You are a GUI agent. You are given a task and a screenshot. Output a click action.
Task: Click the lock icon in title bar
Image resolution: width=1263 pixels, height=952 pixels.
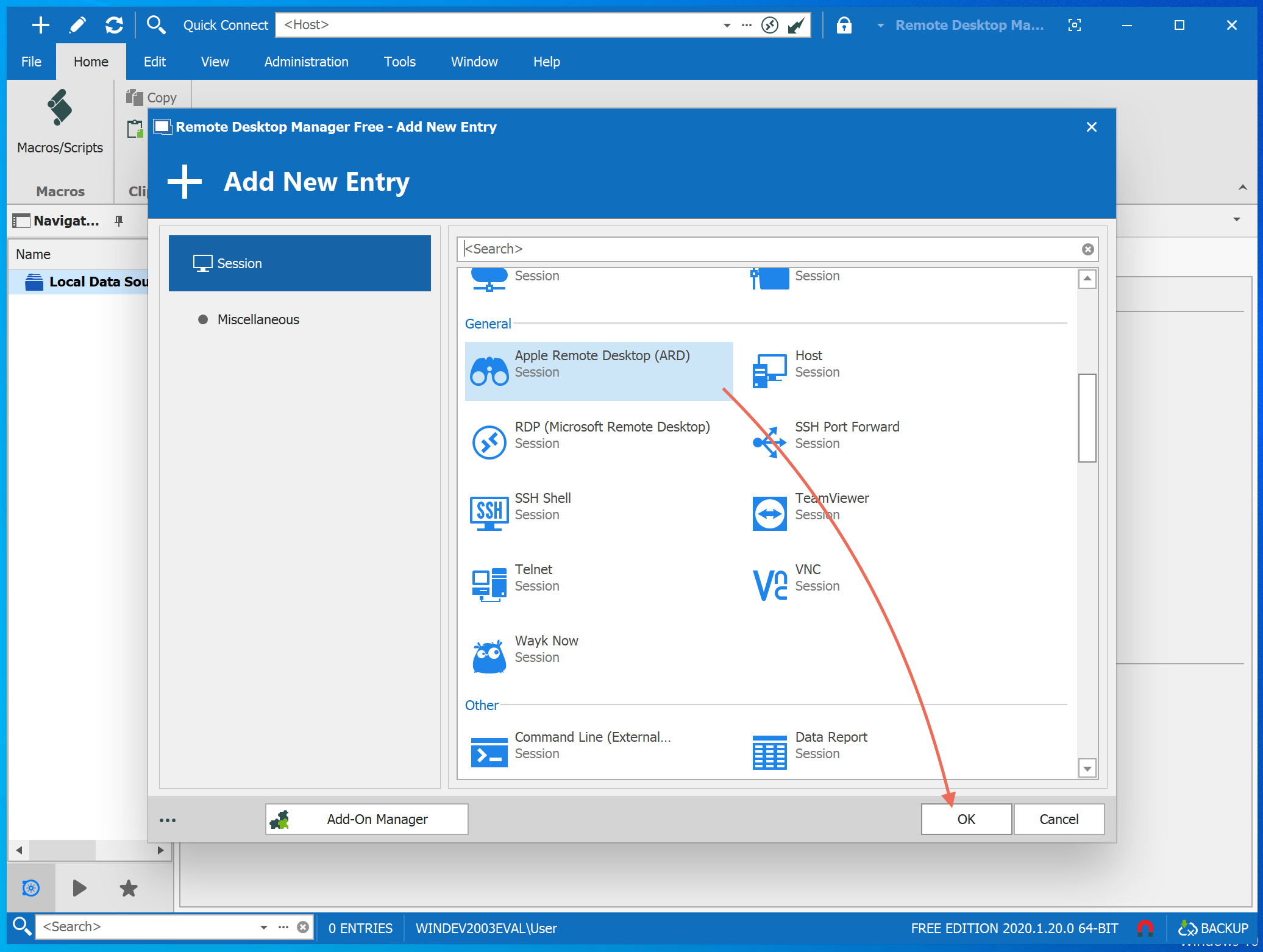coord(844,25)
